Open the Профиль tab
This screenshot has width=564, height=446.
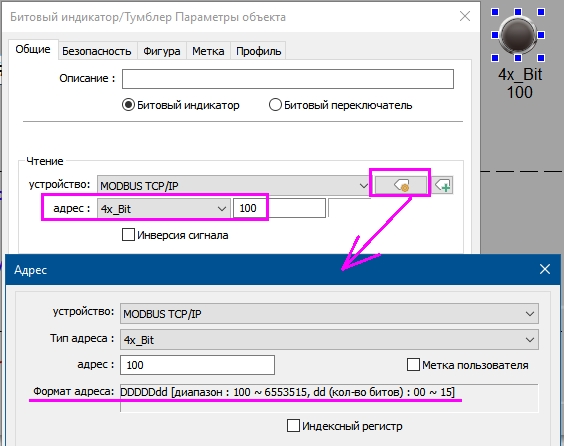(258, 51)
